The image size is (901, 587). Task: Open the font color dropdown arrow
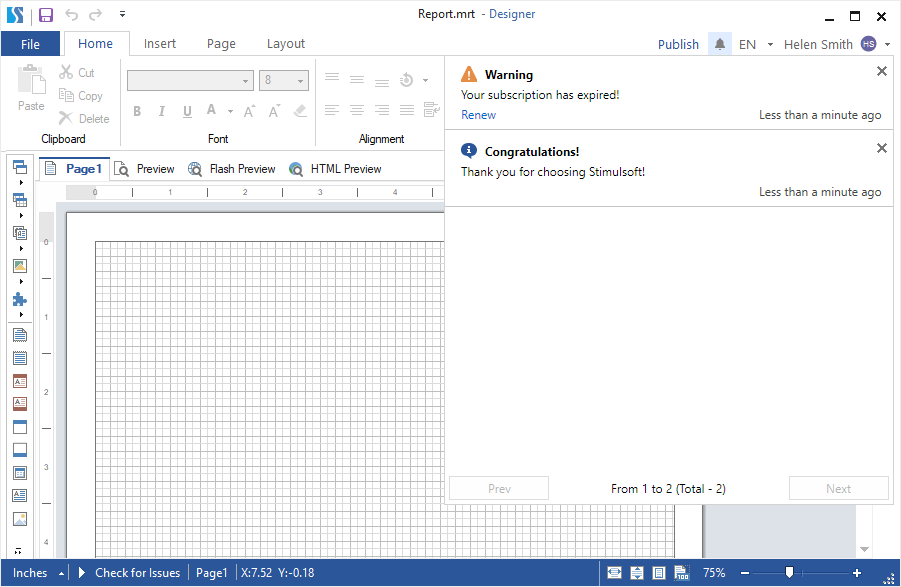tap(230, 111)
